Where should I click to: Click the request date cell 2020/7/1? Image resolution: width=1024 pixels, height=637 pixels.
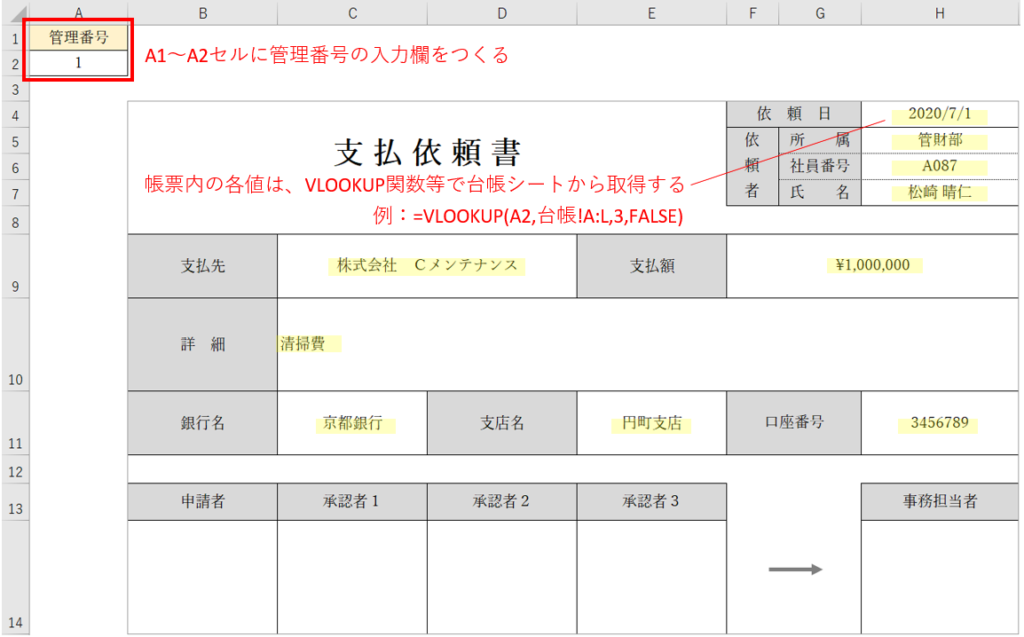click(939, 114)
